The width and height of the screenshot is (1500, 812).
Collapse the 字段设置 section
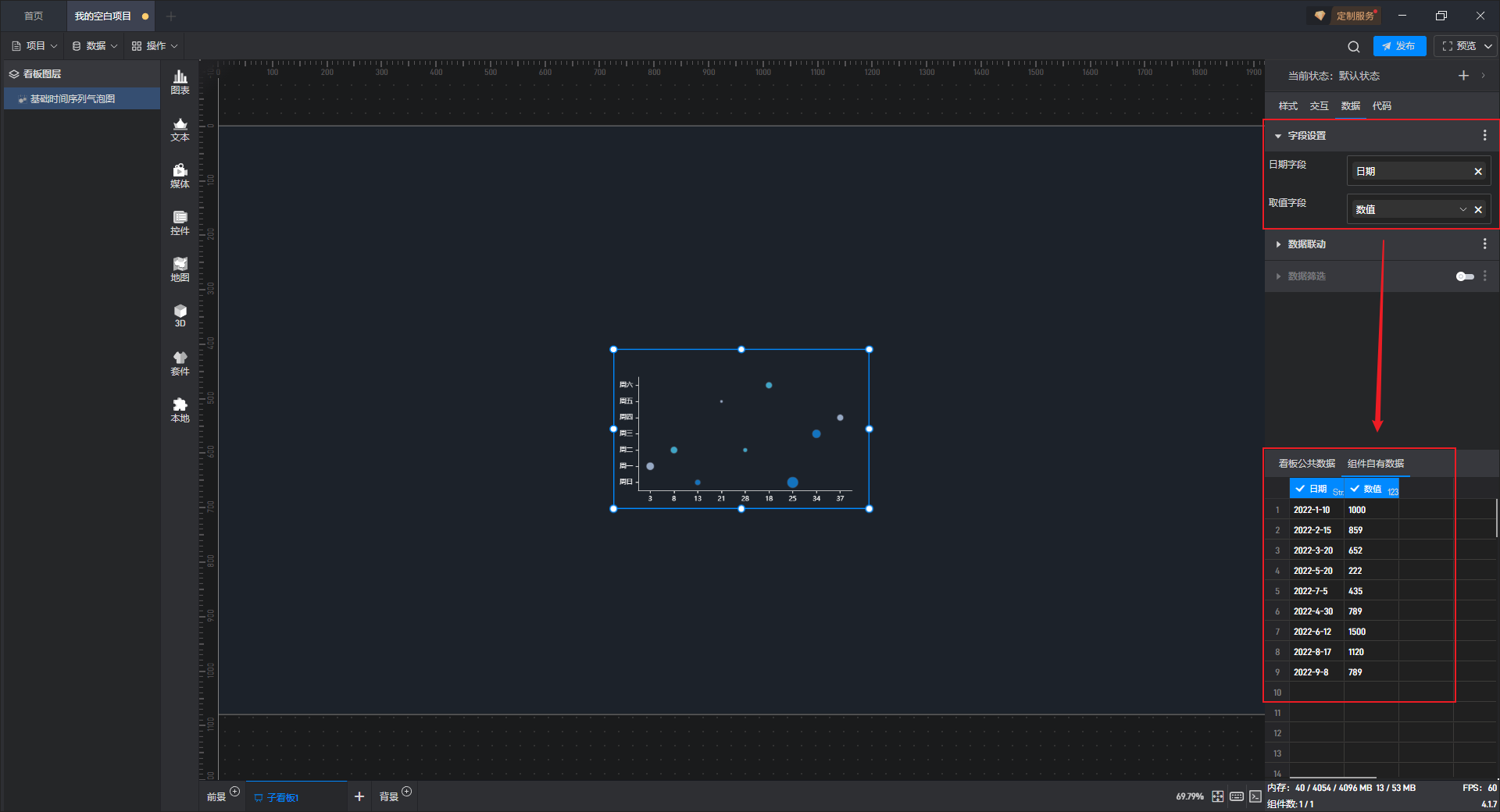pyautogui.click(x=1278, y=136)
